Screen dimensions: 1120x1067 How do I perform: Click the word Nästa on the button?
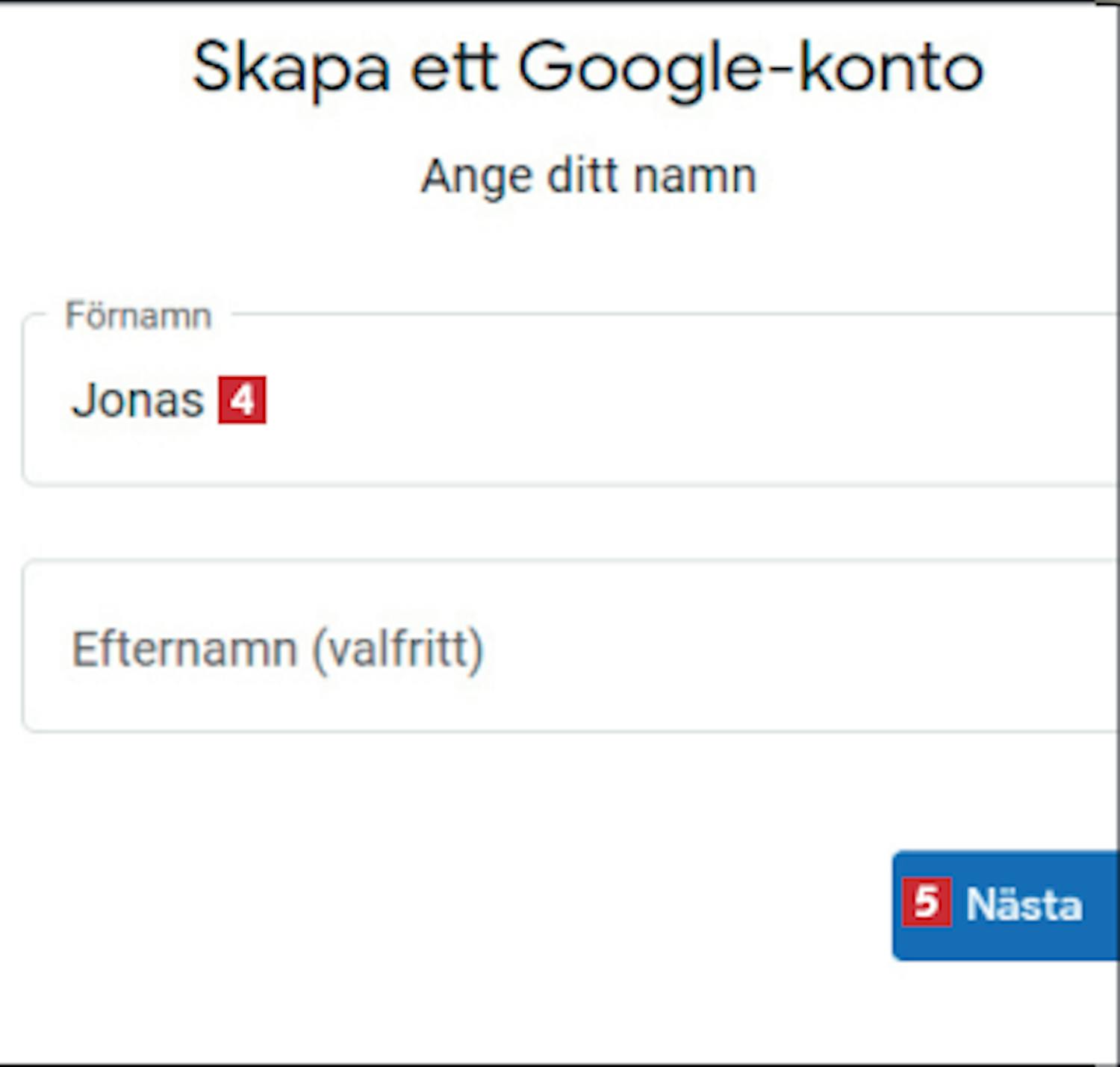pos(1024,905)
